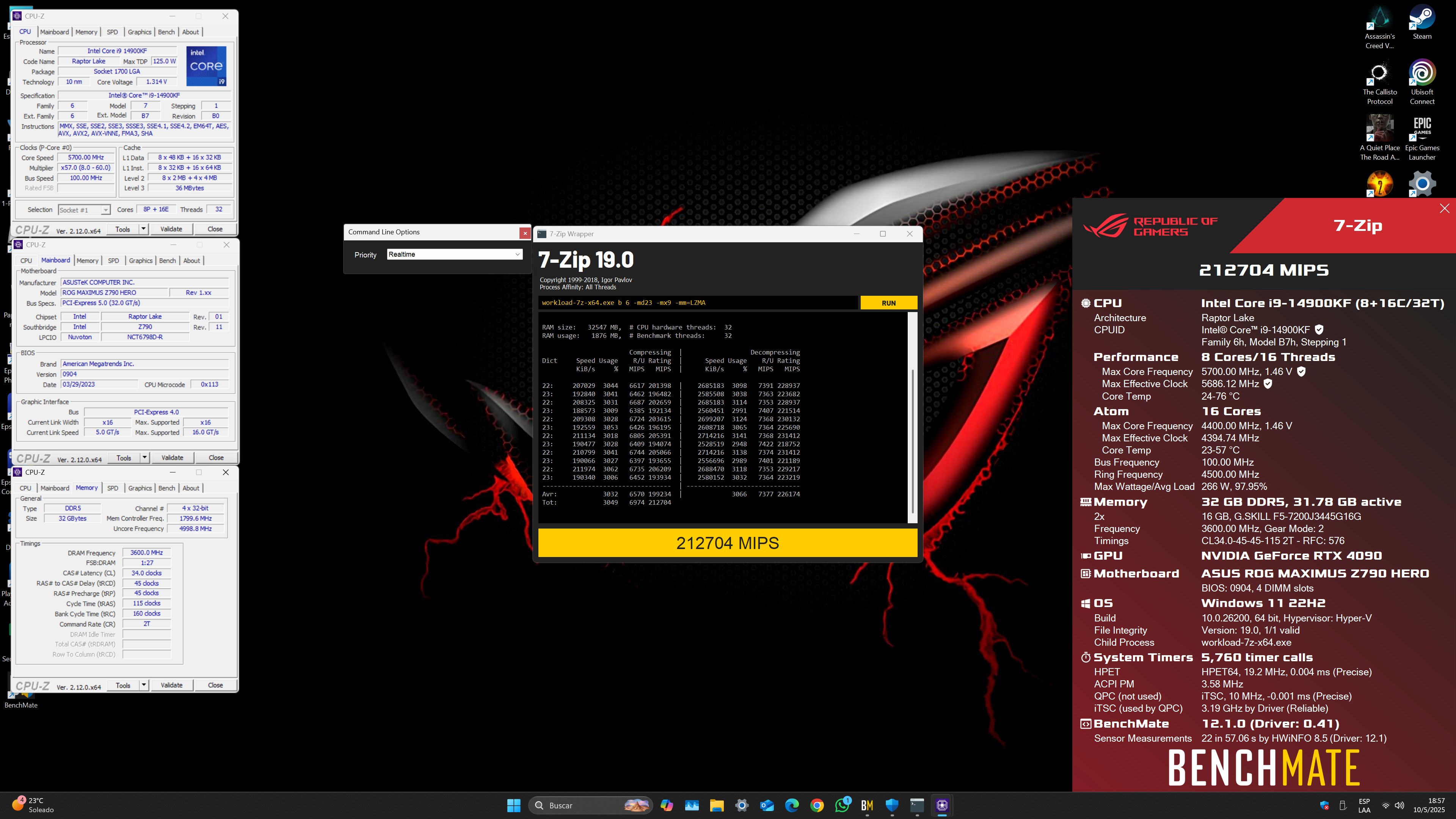Screen dimensions: 1456x819
Task: Click the ESP LAA language indicator
Action: click(x=1364, y=805)
